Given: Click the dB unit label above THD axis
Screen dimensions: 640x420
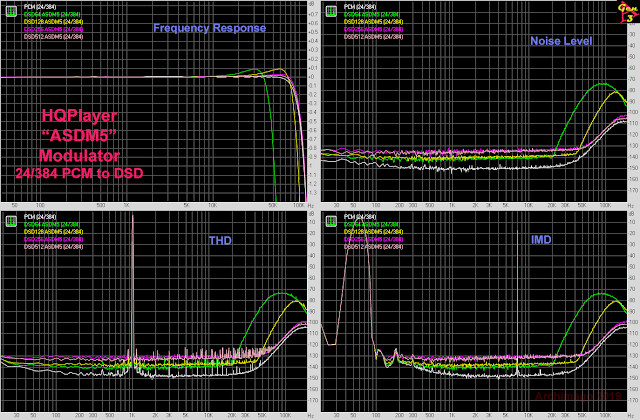Looking at the screenshot, I should pyautogui.click(x=311, y=214).
